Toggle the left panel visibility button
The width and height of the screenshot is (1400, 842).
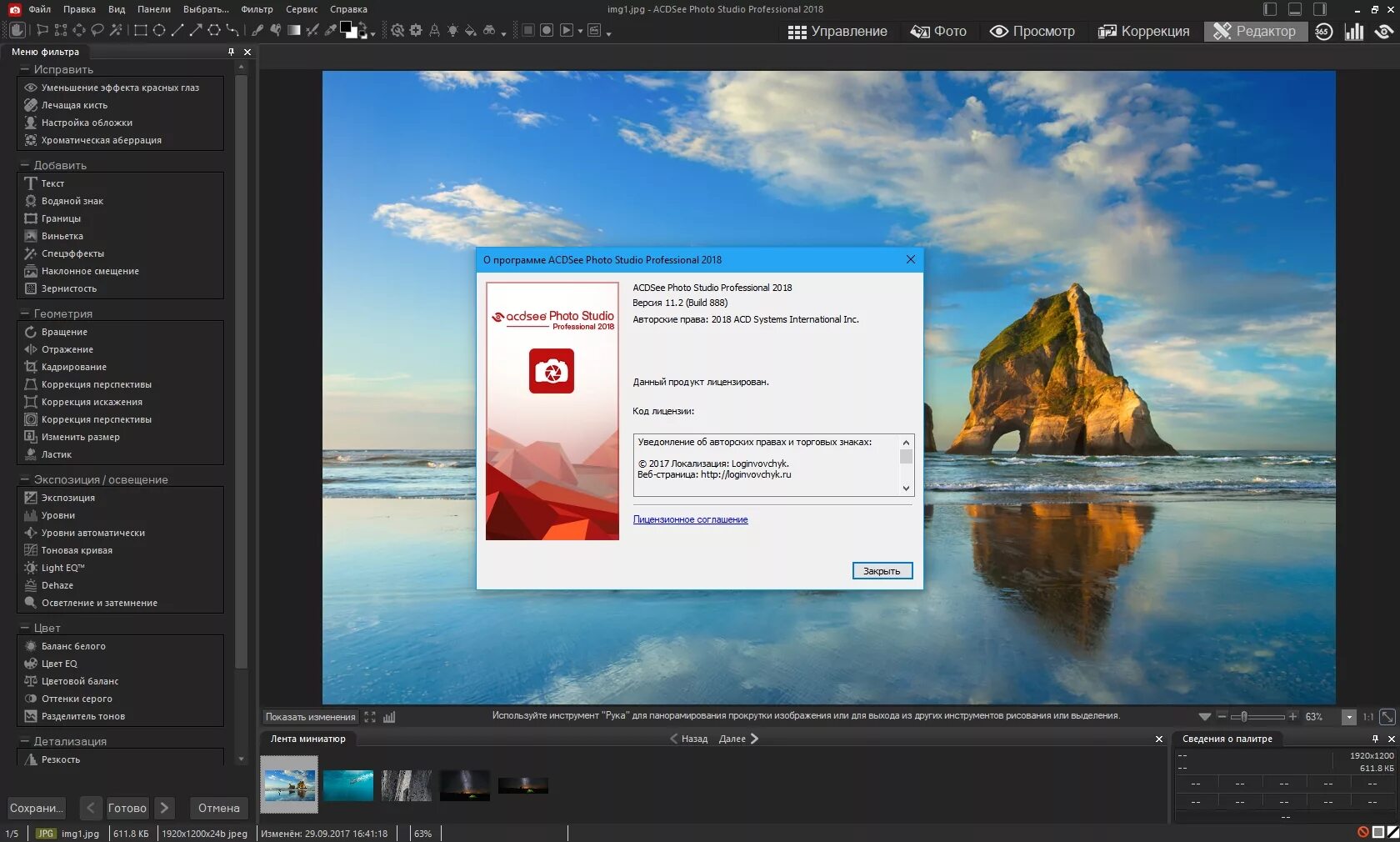1270,9
